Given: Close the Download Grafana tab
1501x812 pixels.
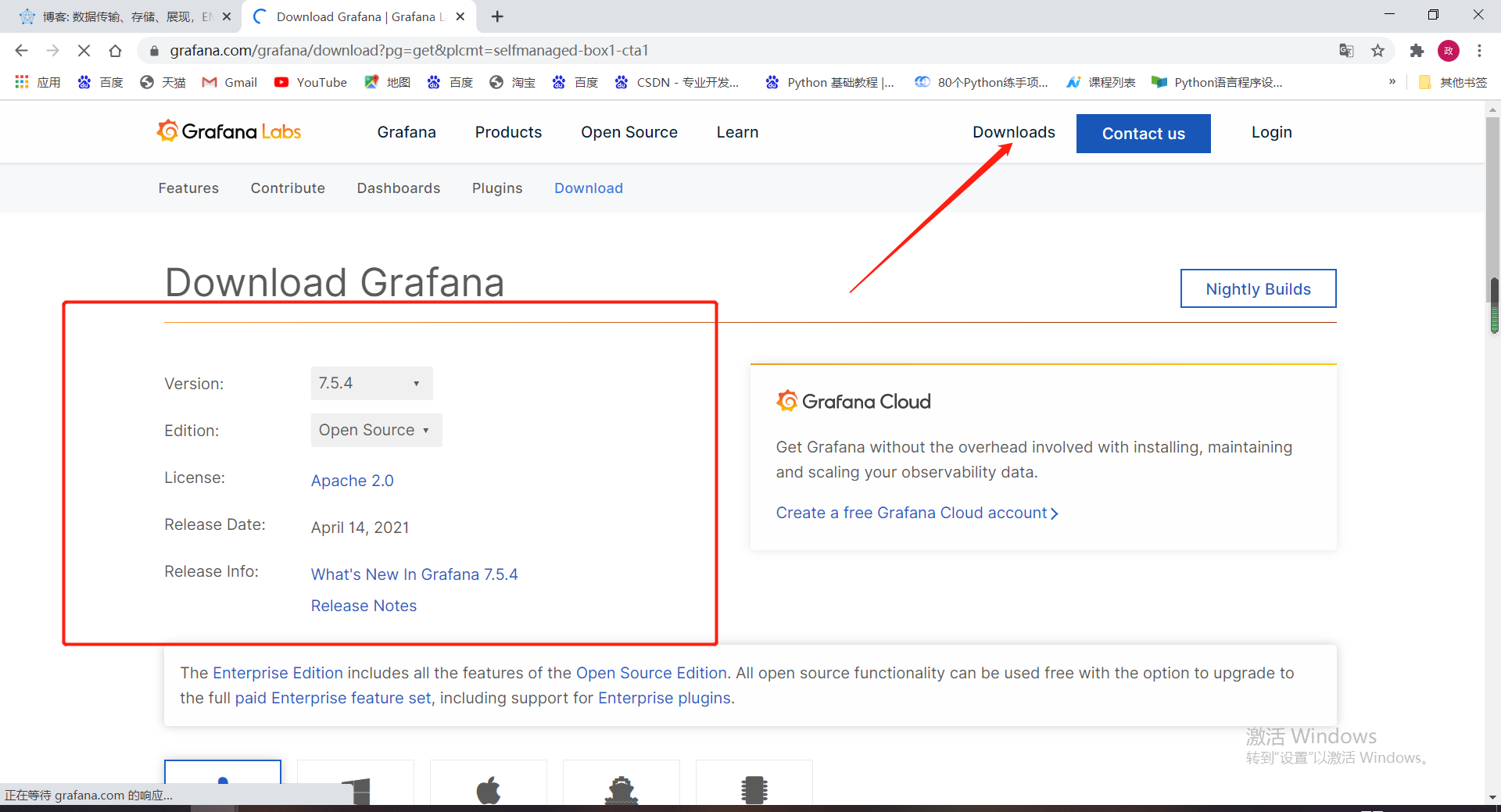Looking at the screenshot, I should point(460,16).
